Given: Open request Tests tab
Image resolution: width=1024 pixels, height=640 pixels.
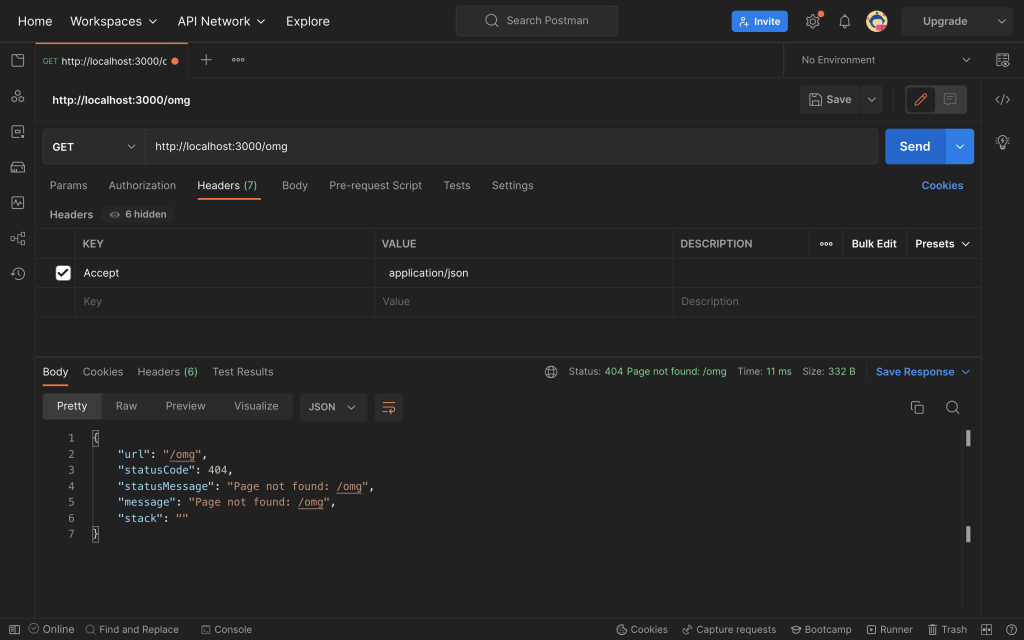Looking at the screenshot, I should [456, 185].
